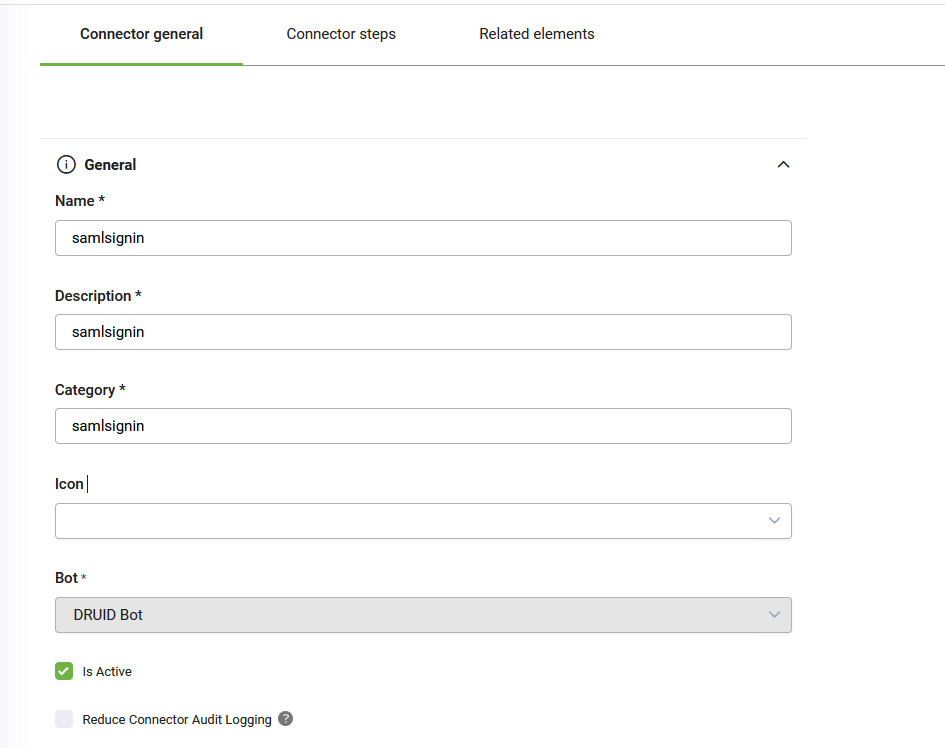Image resolution: width=945 pixels, height=748 pixels.
Task: Click into the Description input field
Action: pos(423,332)
